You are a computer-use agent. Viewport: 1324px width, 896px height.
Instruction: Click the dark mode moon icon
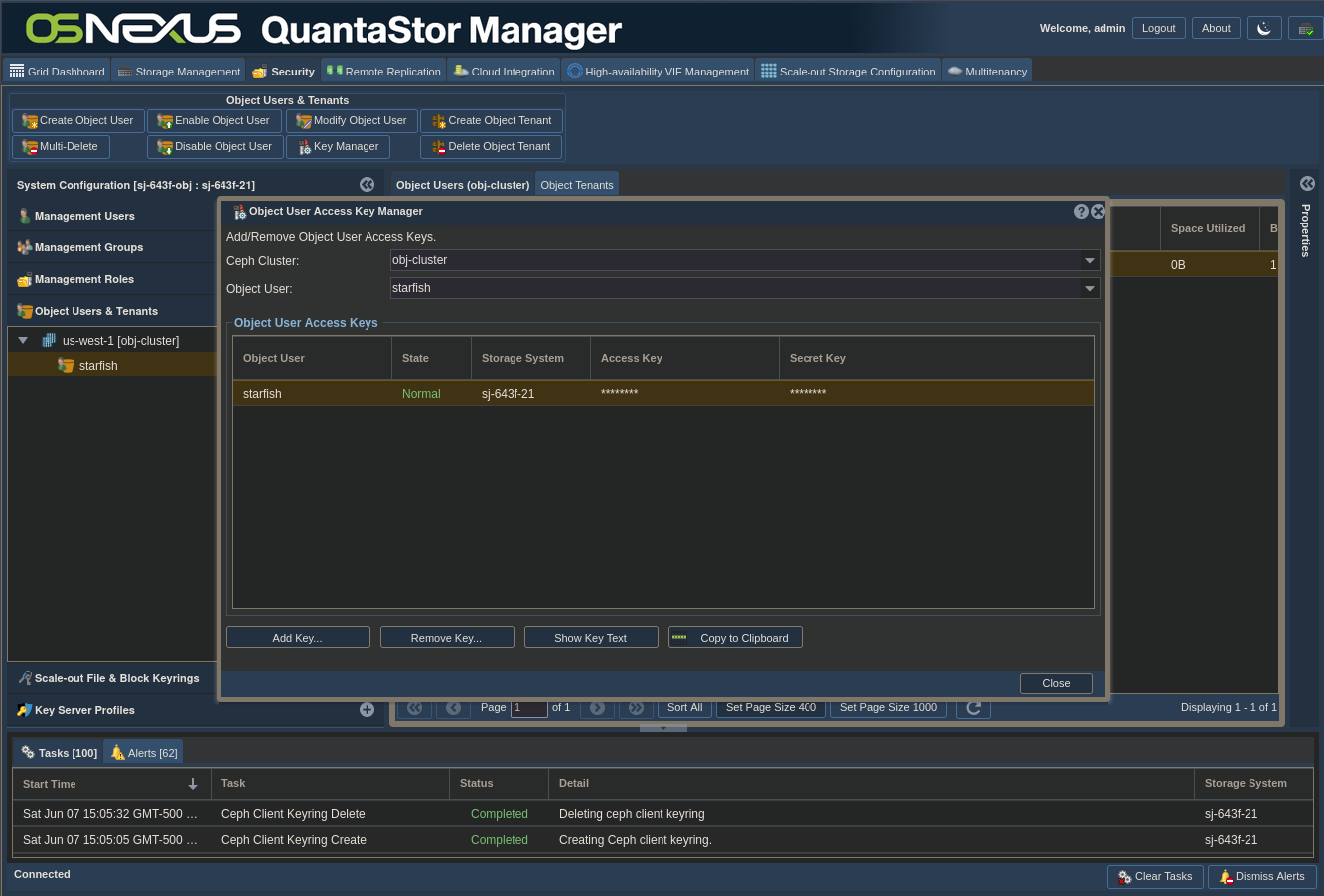pos(1263,29)
